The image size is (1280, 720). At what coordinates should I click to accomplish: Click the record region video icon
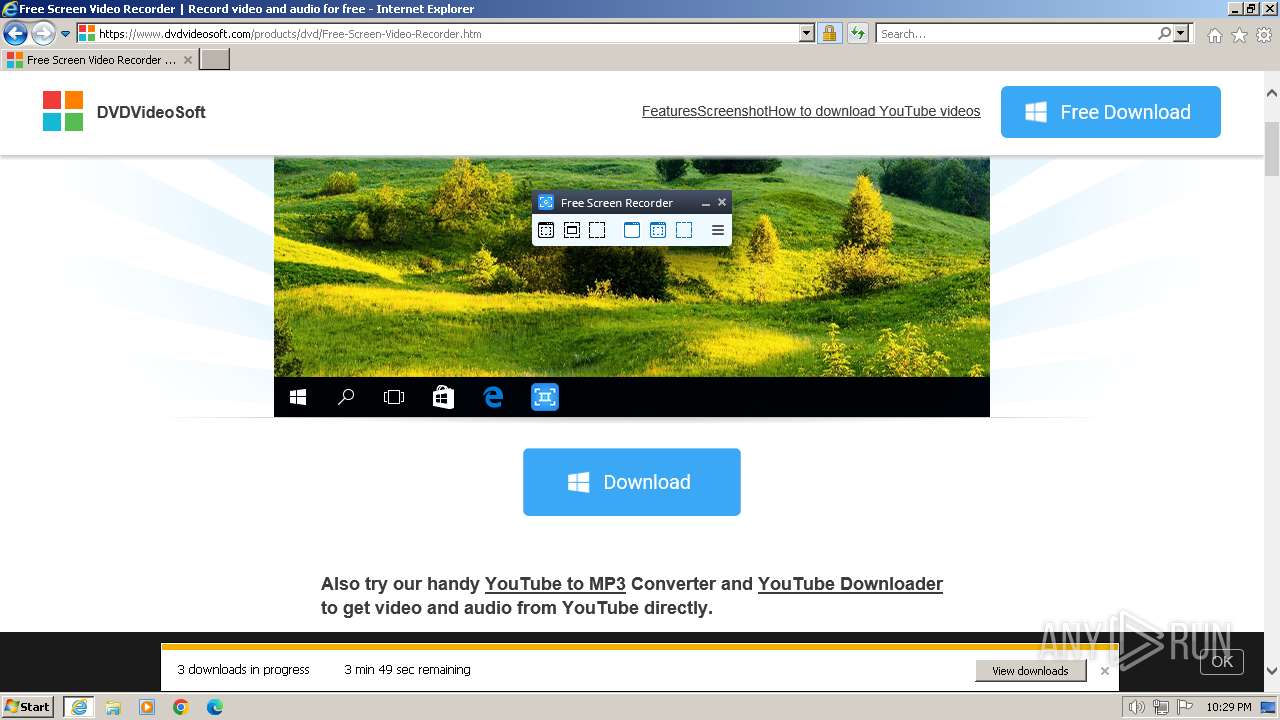click(x=684, y=230)
